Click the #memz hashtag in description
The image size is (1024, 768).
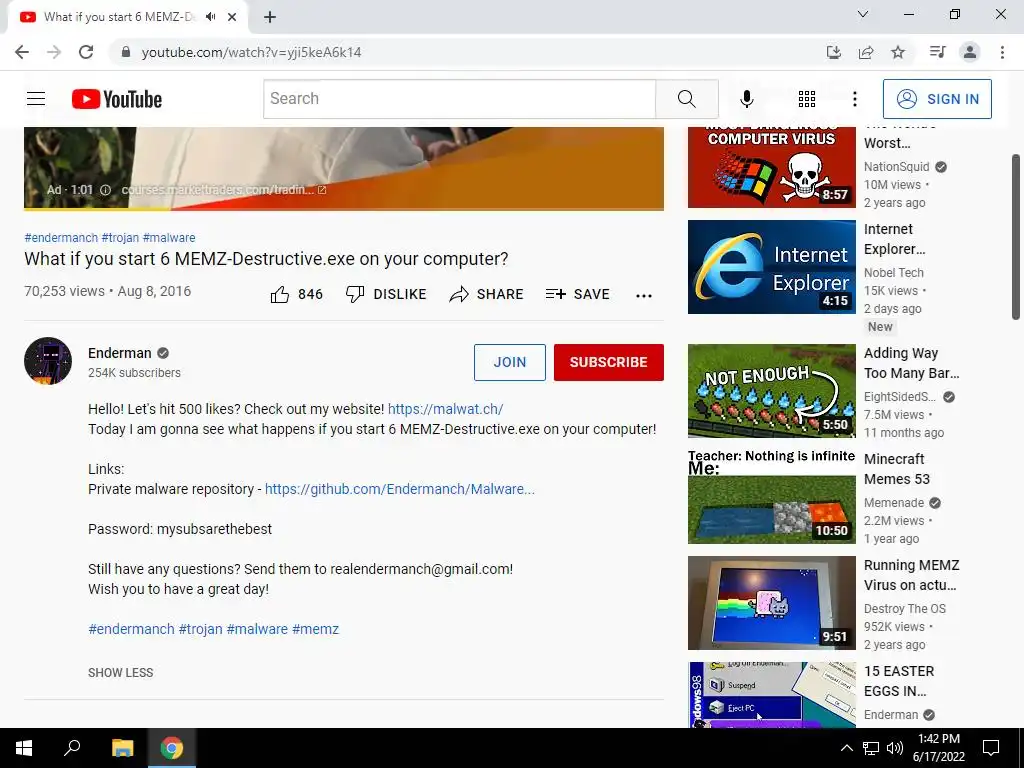315,629
